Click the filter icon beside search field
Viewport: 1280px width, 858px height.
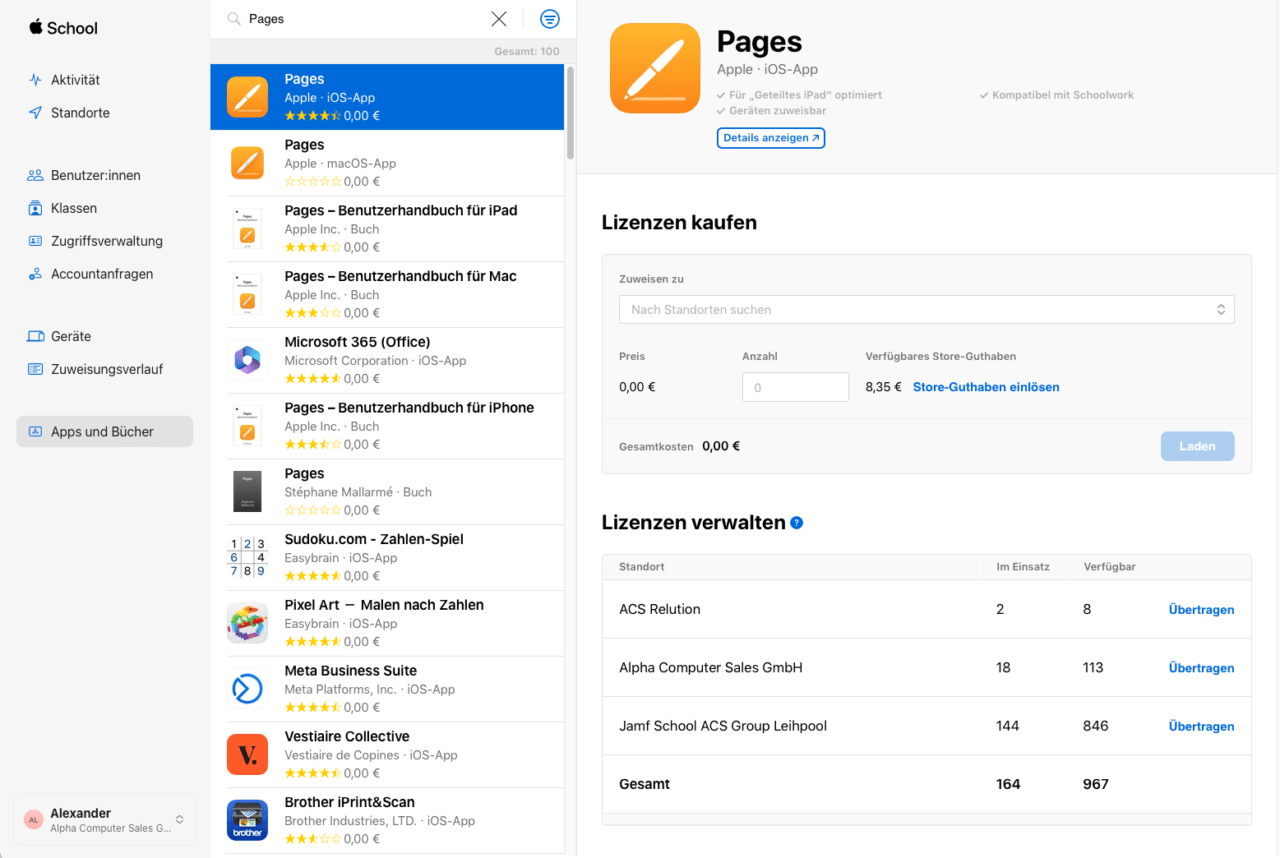click(549, 19)
